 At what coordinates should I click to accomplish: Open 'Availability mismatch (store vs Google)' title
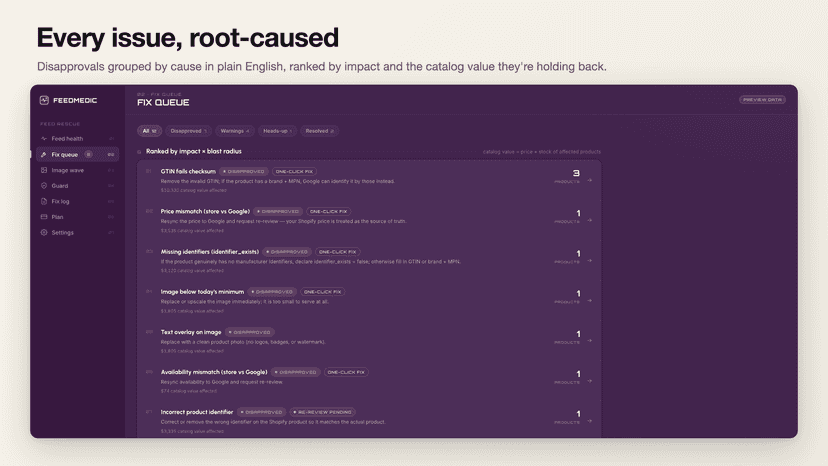(x=214, y=372)
